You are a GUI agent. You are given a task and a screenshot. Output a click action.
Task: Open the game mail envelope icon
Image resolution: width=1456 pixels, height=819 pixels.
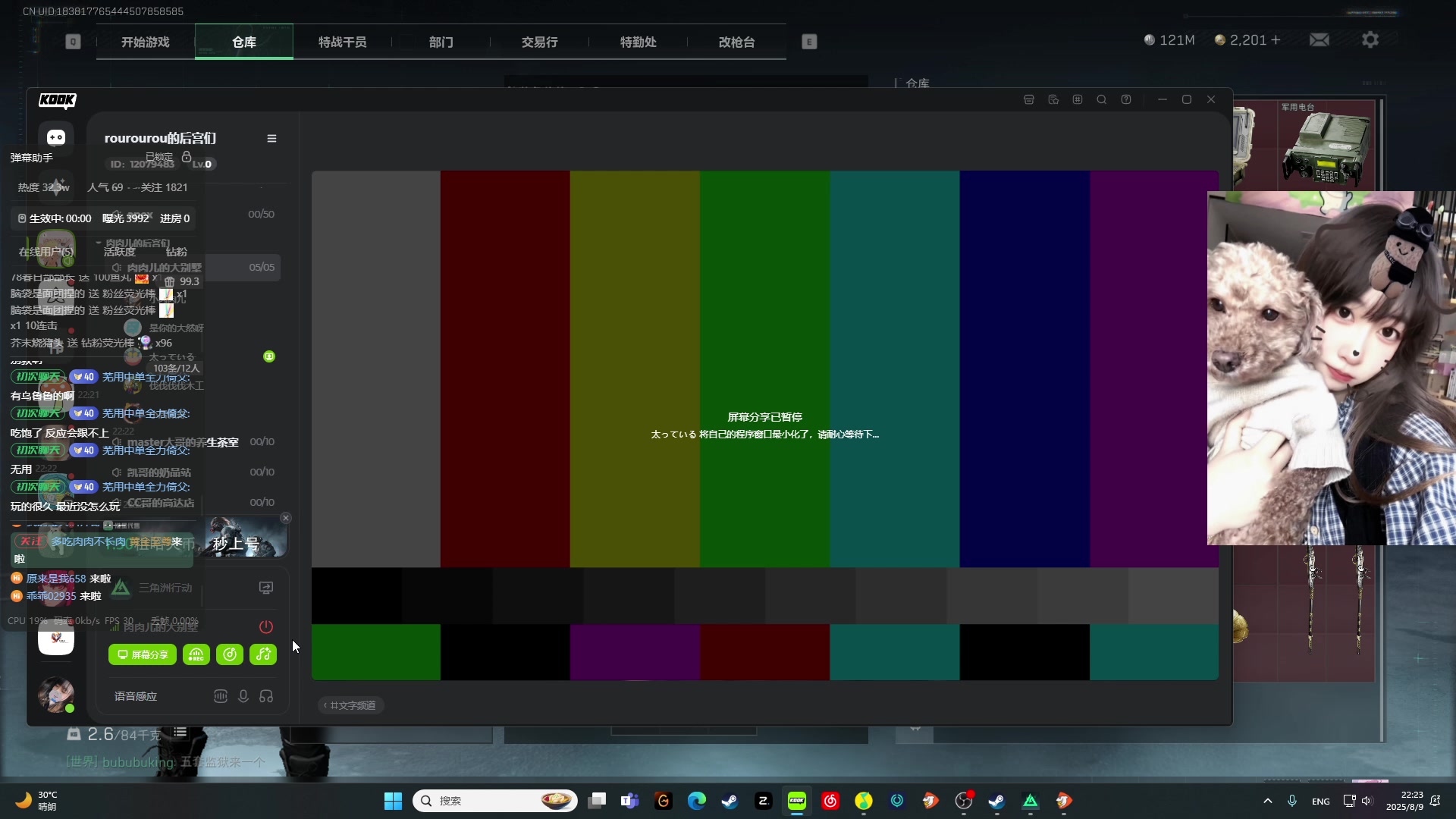[1319, 39]
